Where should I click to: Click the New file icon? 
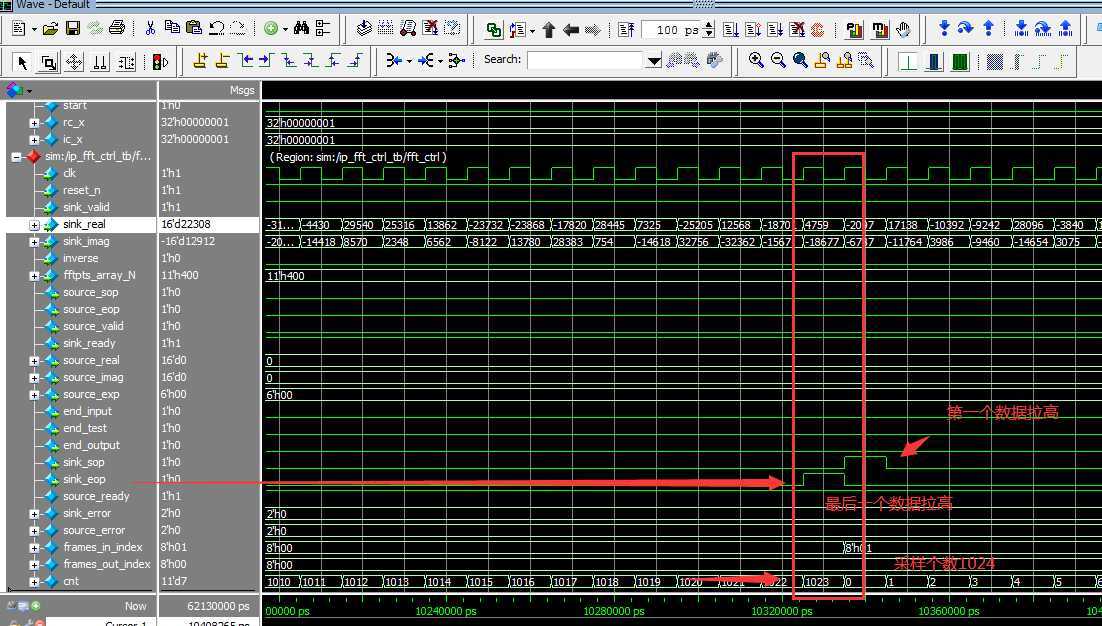pyautogui.click(x=19, y=29)
